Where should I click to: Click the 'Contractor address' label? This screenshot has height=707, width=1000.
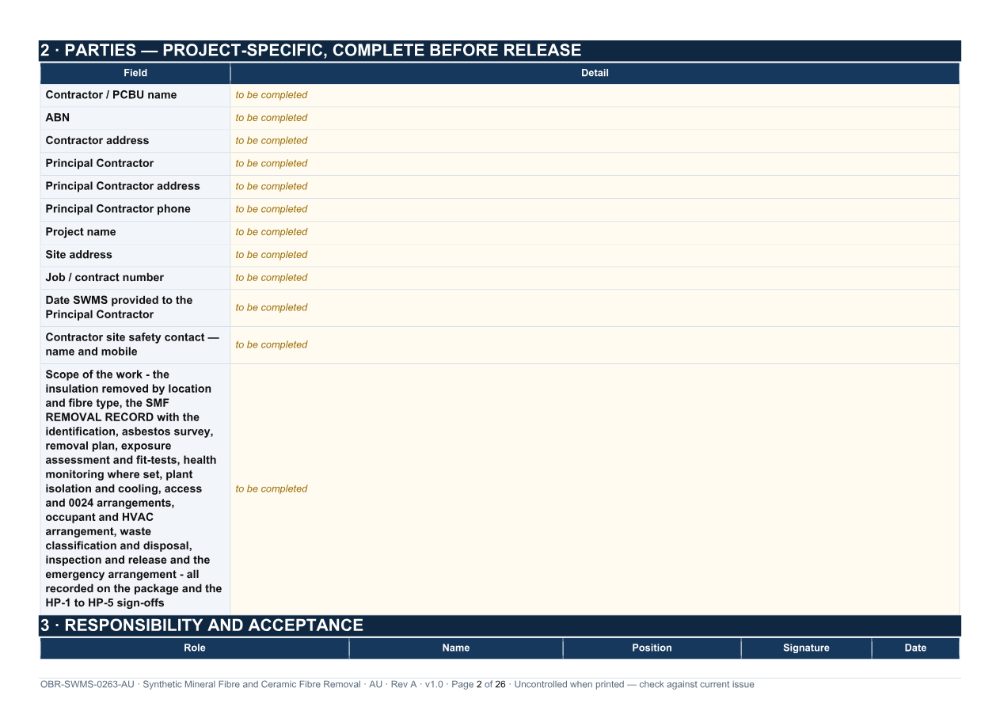[97, 140]
